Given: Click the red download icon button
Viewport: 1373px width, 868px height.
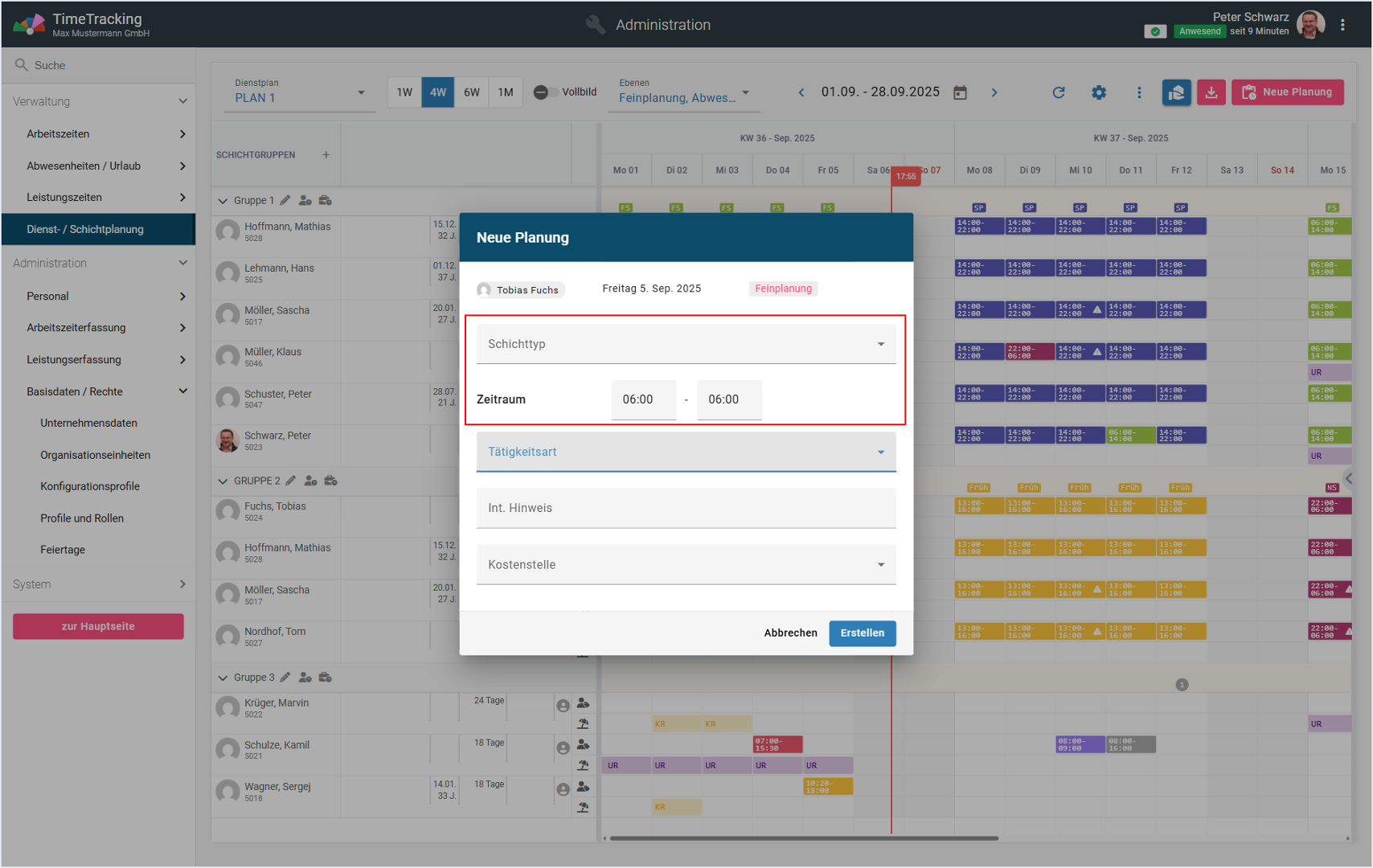Looking at the screenshot, I should (1211, 92).
